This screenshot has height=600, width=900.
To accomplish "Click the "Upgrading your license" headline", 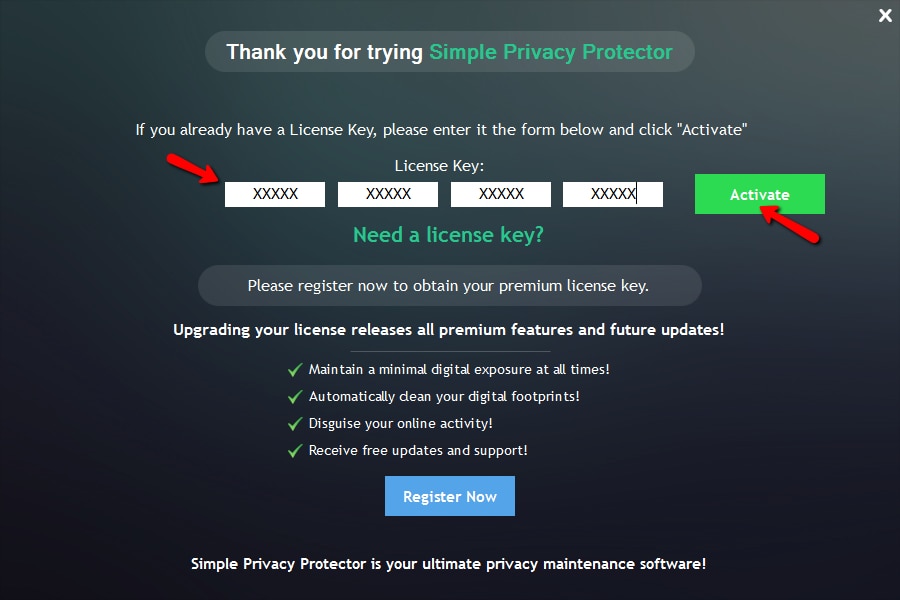I will (449, 330).
